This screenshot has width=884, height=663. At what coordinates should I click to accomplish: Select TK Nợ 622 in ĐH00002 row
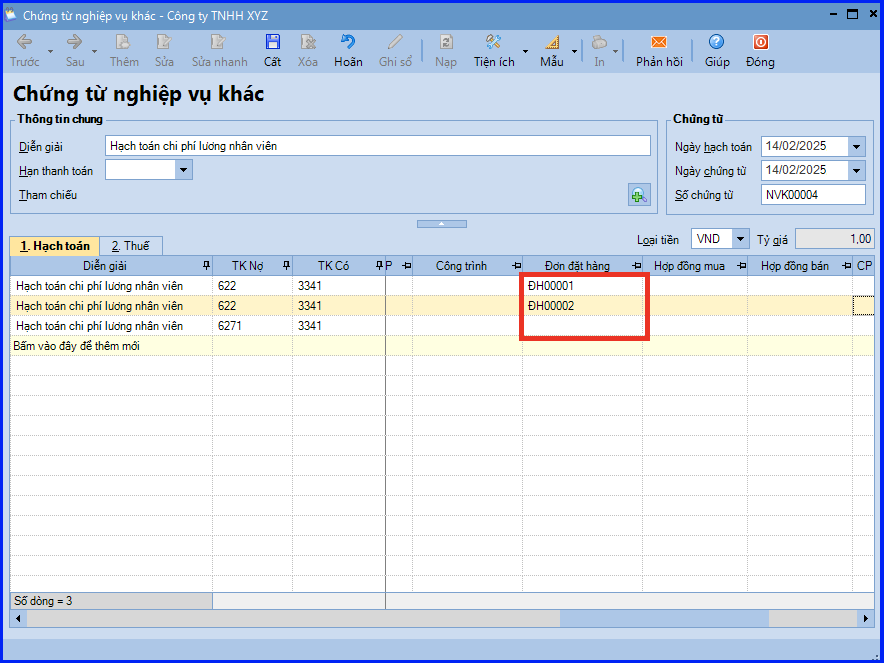click(252, 306)
